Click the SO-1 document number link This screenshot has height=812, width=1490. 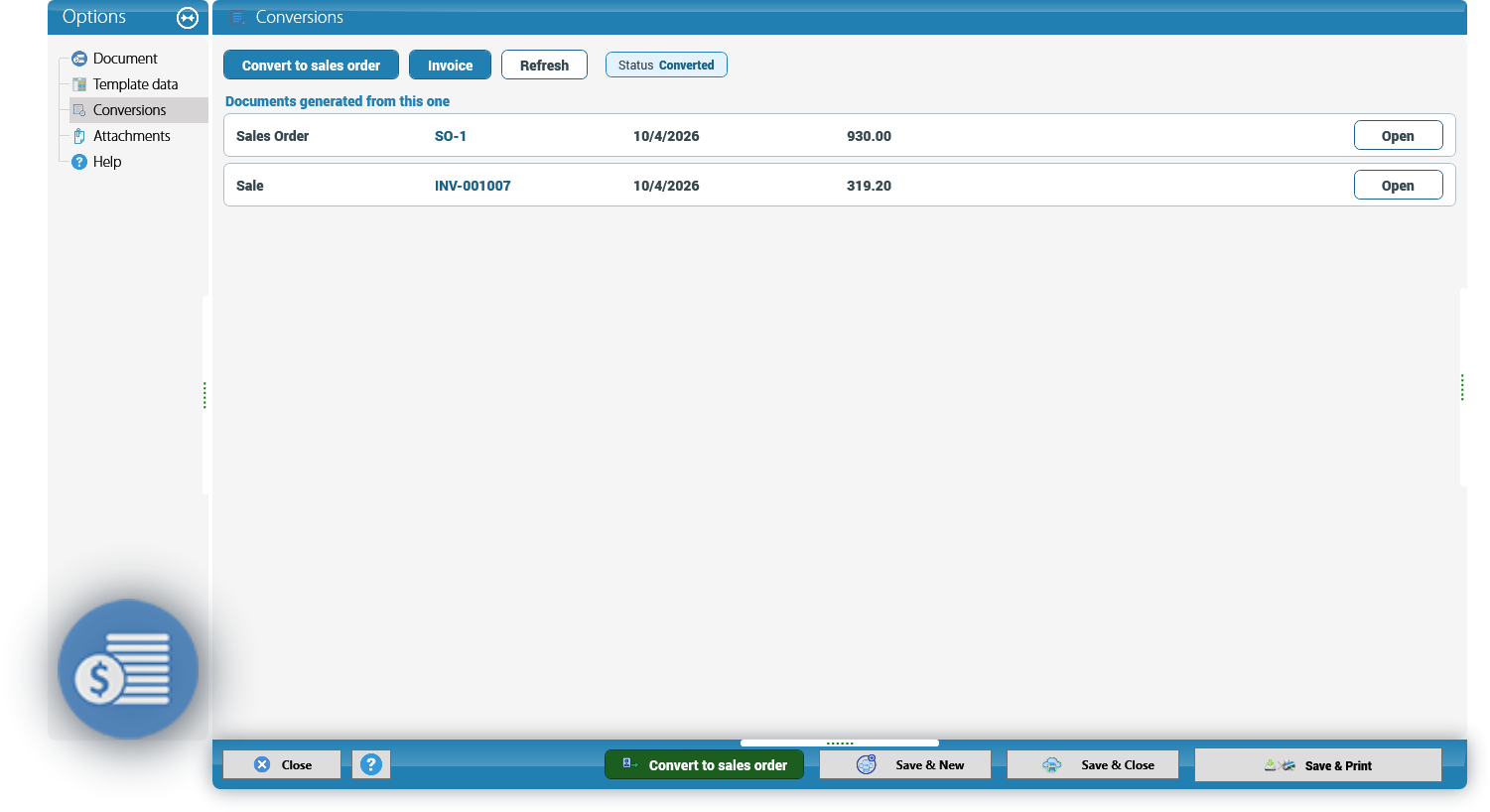pyautogui.click(x=451, y=136)
